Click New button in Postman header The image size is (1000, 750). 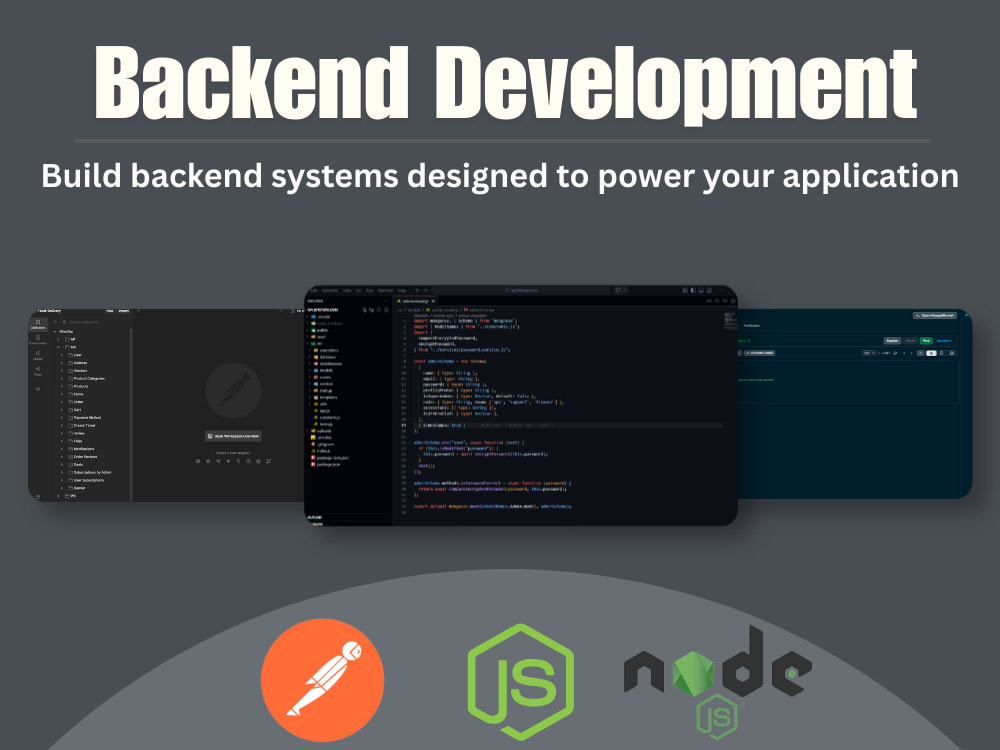[x=110, y=311]
